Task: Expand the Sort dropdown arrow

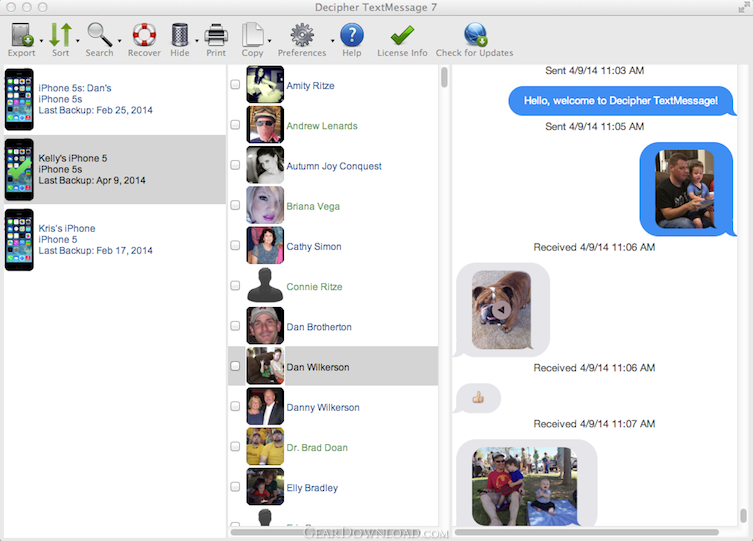Action: point(78,41)
